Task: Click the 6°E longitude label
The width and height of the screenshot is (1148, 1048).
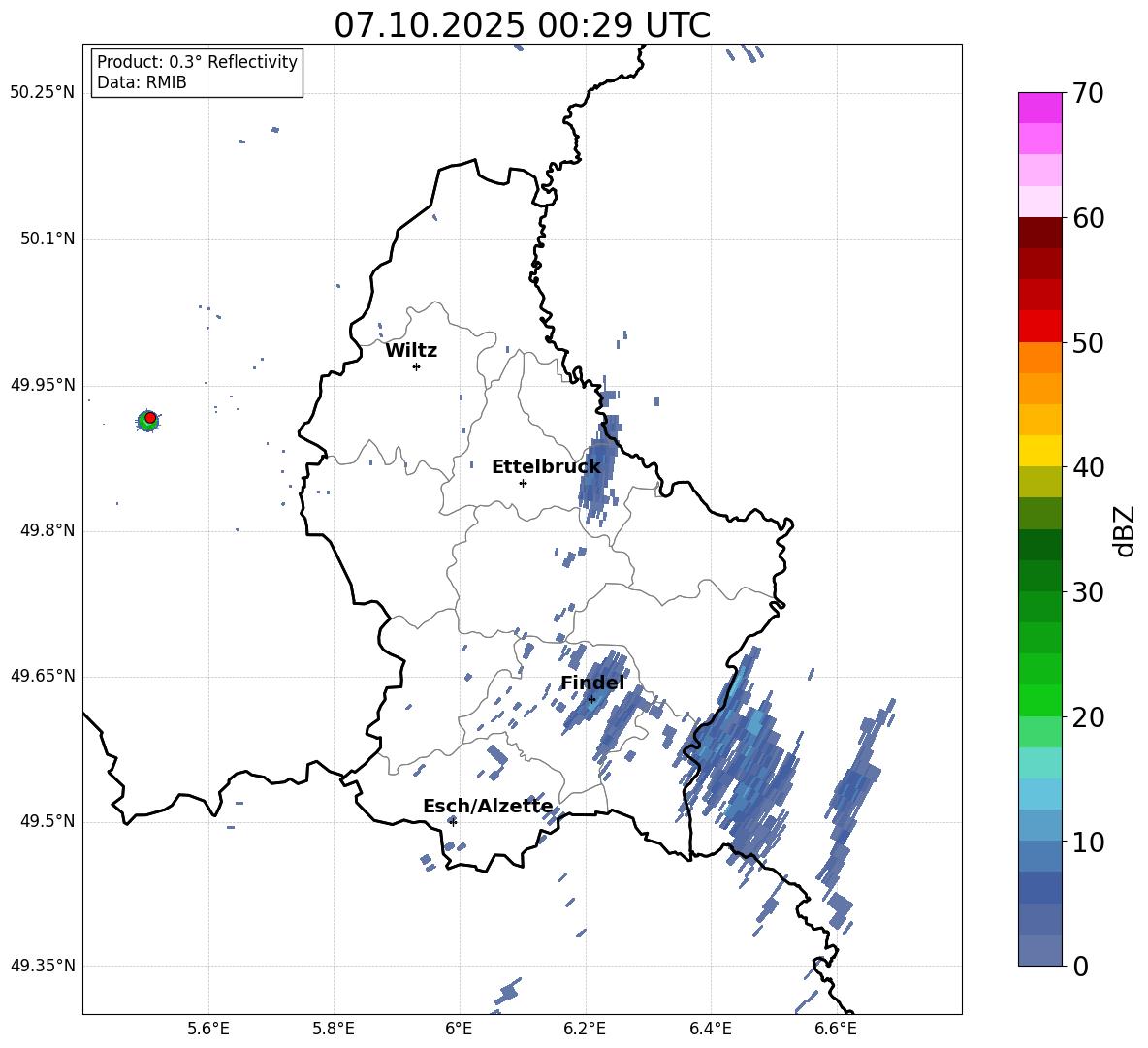Action: 459,1029
